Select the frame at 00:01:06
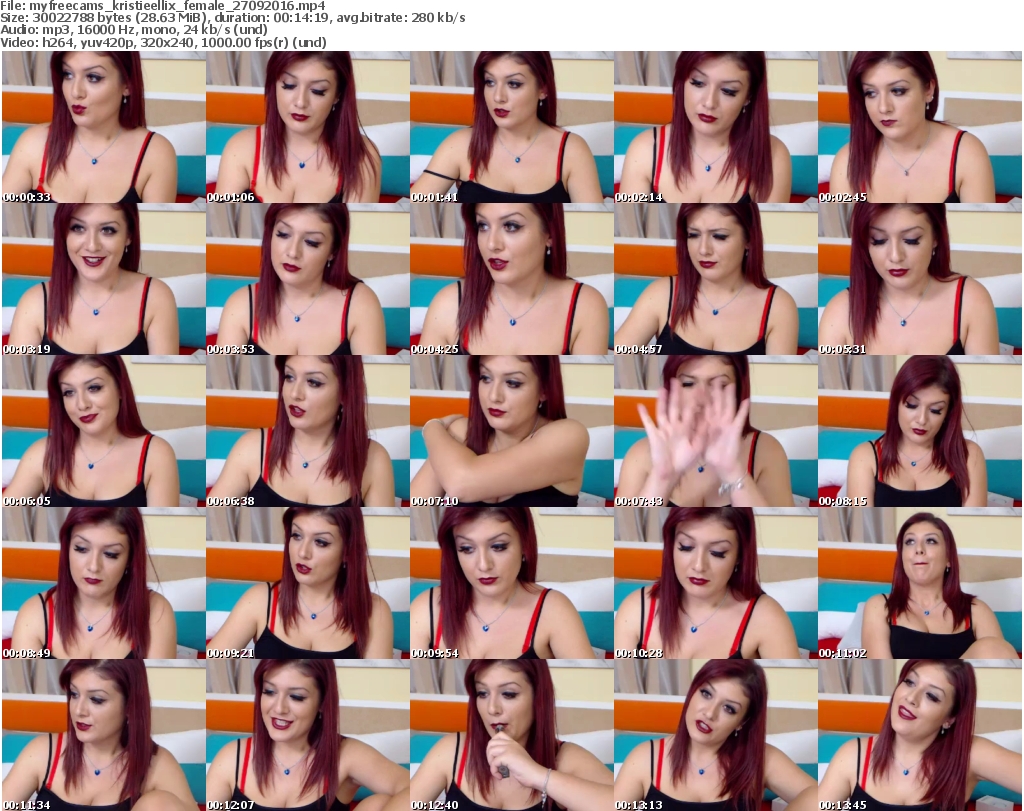The width and height of the screenshot is (1024, 811). (307, 127)
